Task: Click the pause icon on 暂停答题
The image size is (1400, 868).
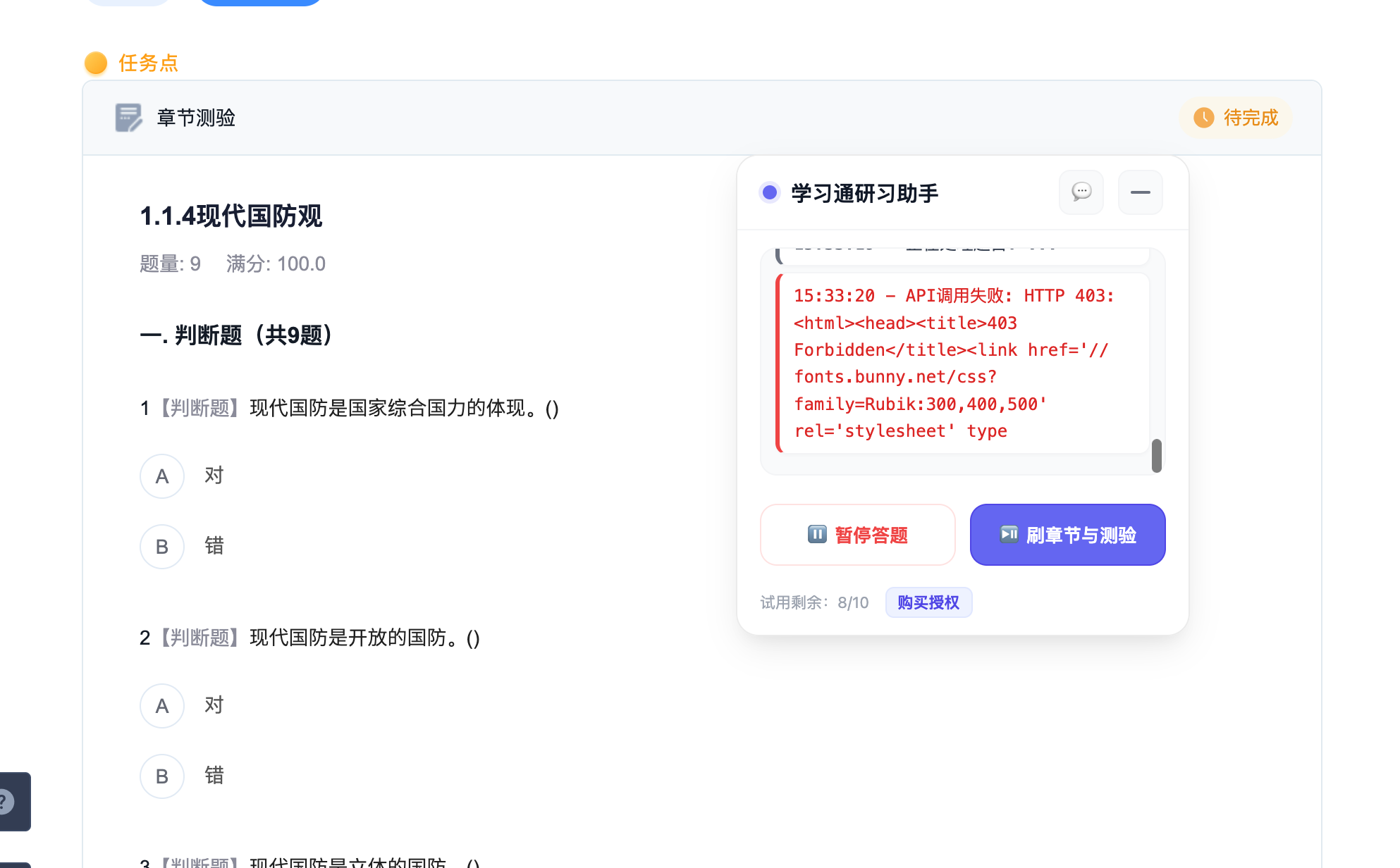Action: (817, 535)
